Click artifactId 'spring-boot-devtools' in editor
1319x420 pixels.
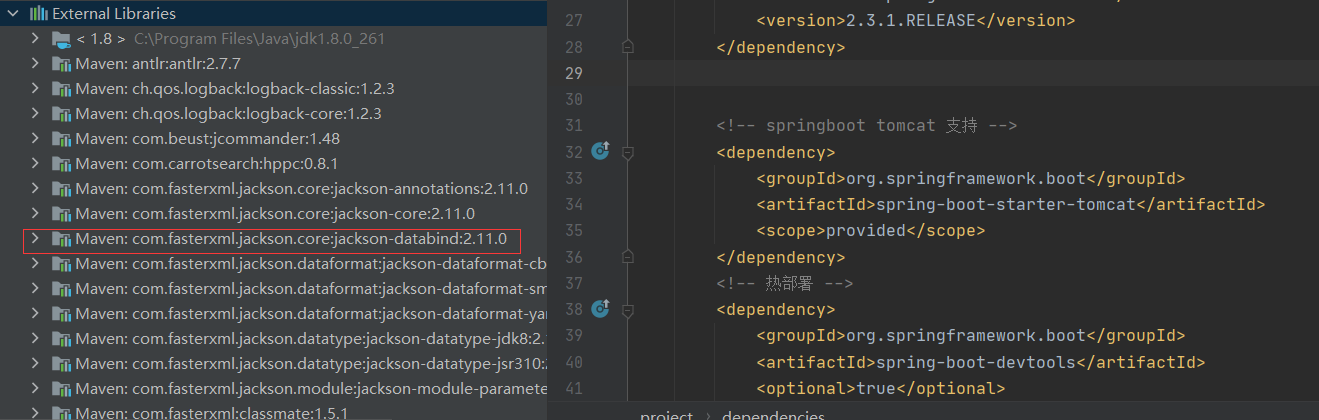click(x=976, y=361)
